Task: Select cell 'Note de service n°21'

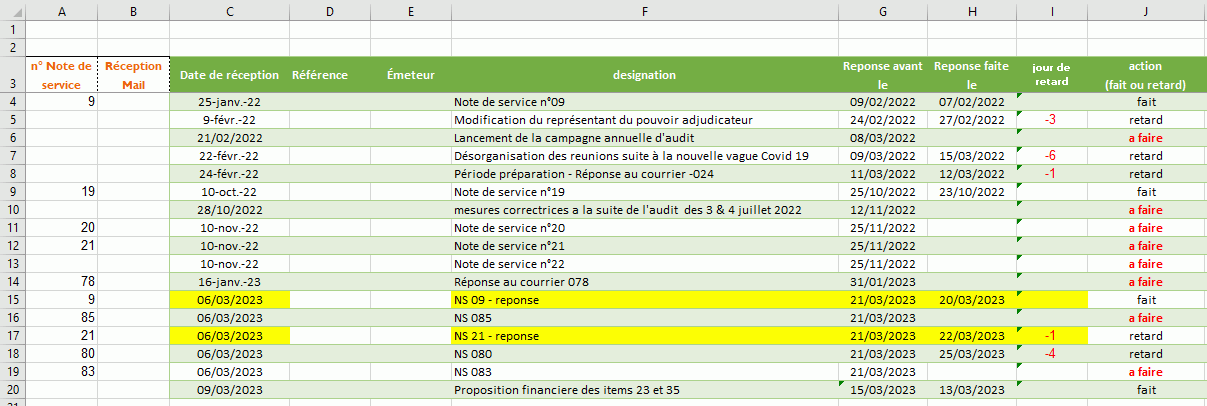Action: tap(645, 245)
